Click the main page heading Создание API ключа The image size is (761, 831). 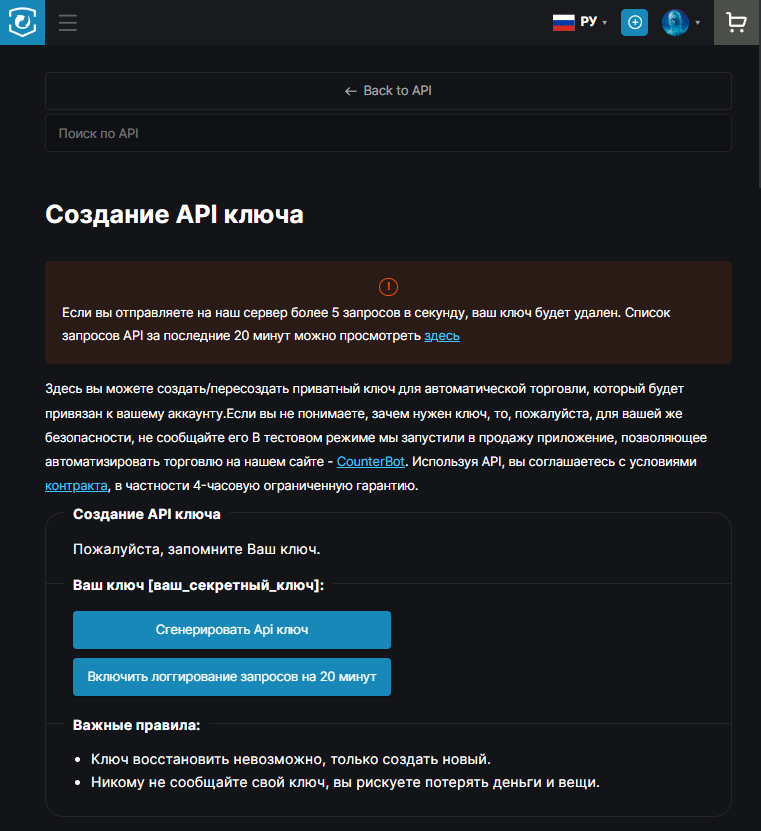pyautogui.click(x=174, y=215)
